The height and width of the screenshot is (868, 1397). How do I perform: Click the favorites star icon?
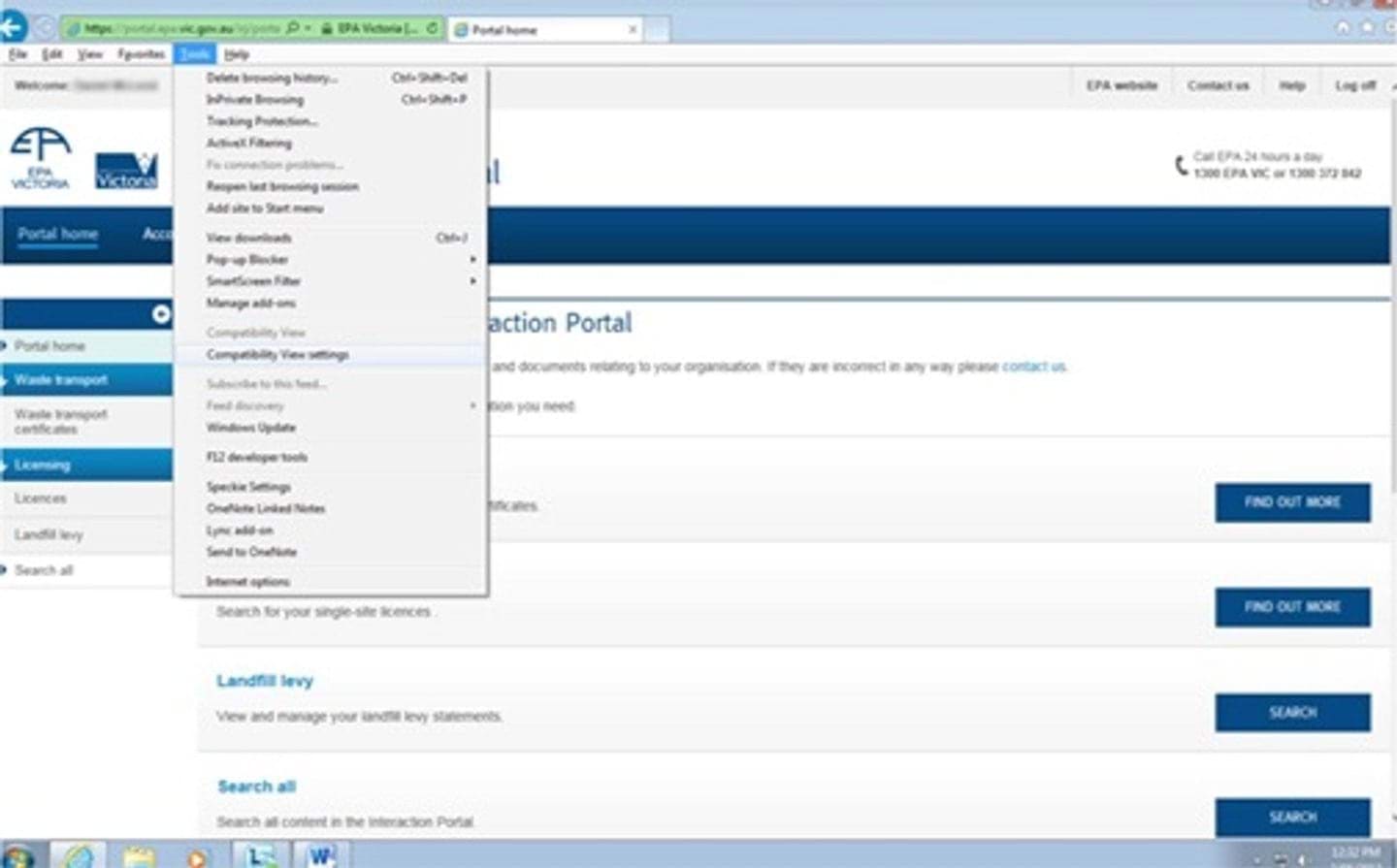1367,26
